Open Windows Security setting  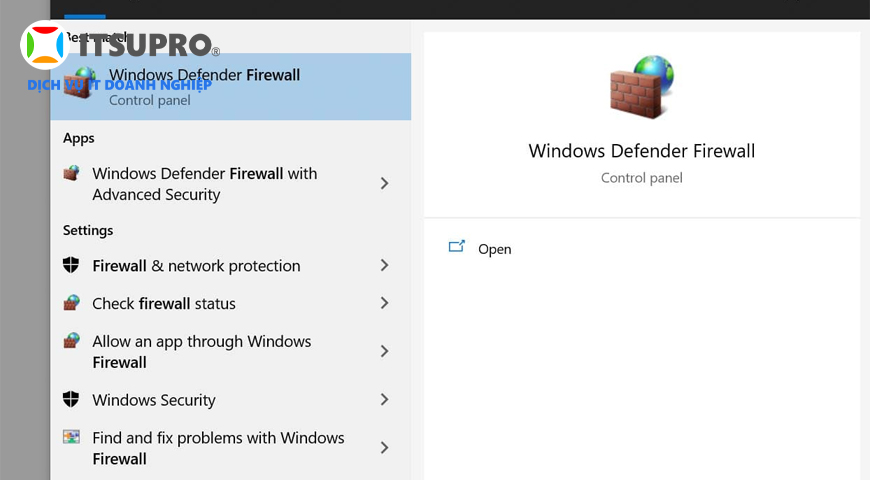tap(230, 400)
